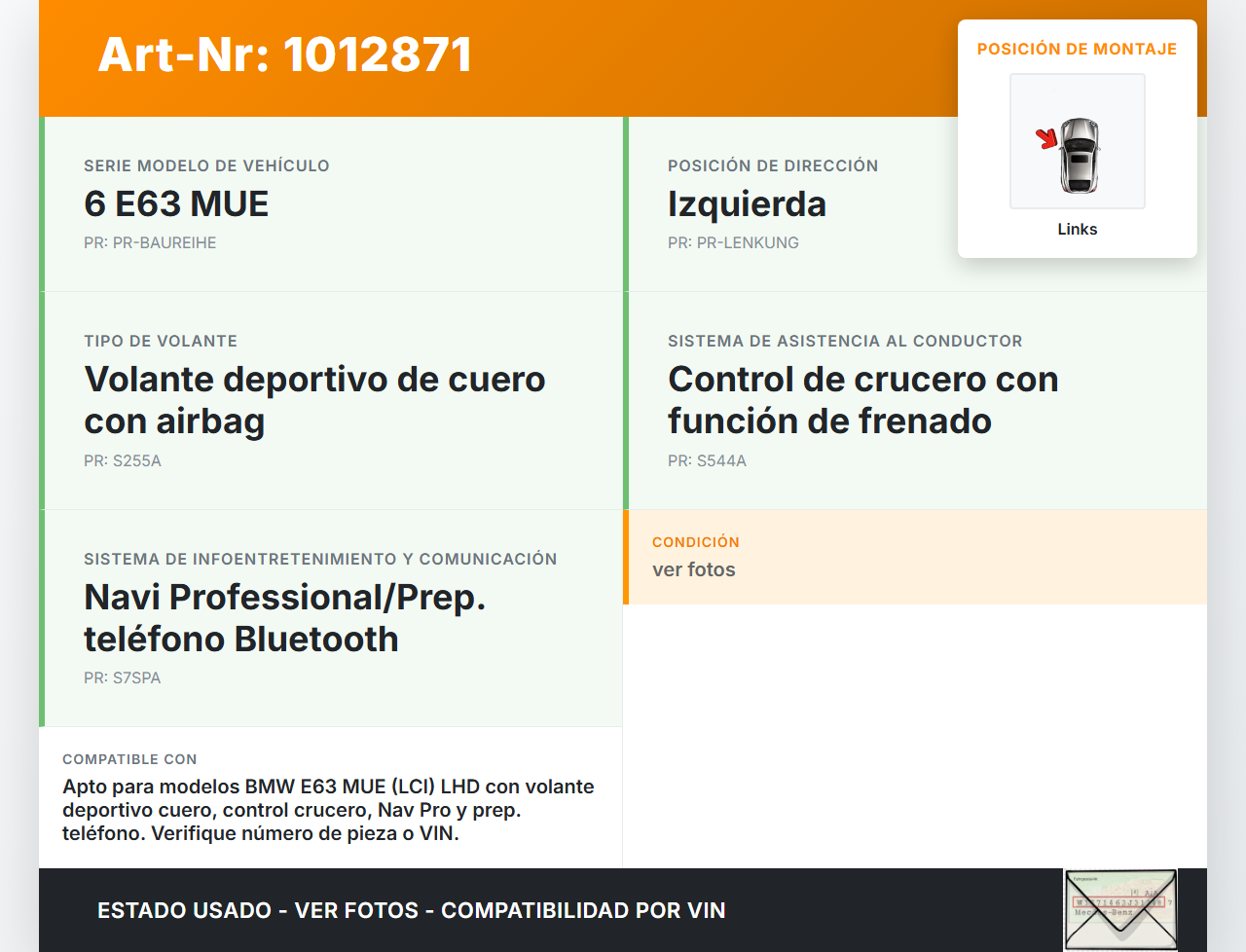The image size is (1246, 952).
Task: Open the envelope thumbnail in the footer
Action: pos(1120,910)
